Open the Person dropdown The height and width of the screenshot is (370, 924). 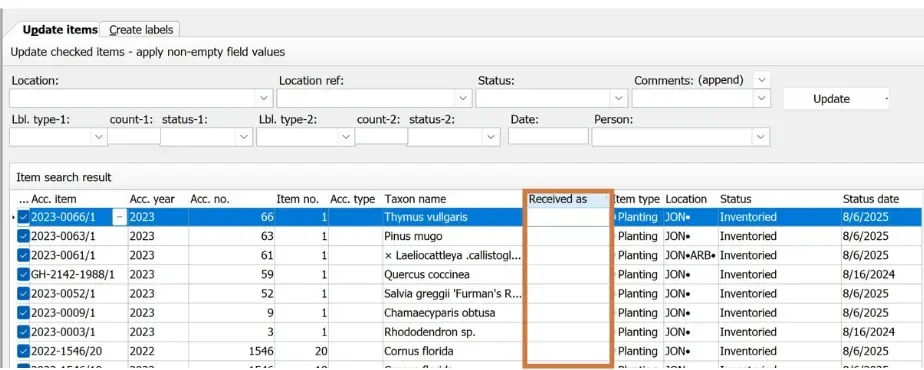(x=761, y=137)
